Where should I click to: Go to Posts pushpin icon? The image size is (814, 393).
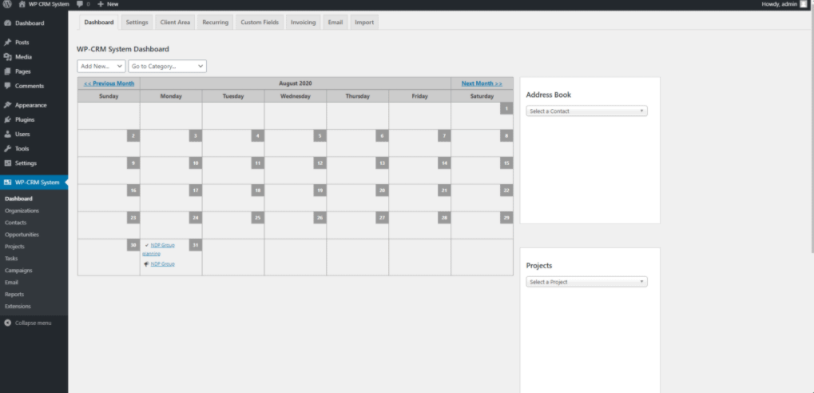point(7,43)
